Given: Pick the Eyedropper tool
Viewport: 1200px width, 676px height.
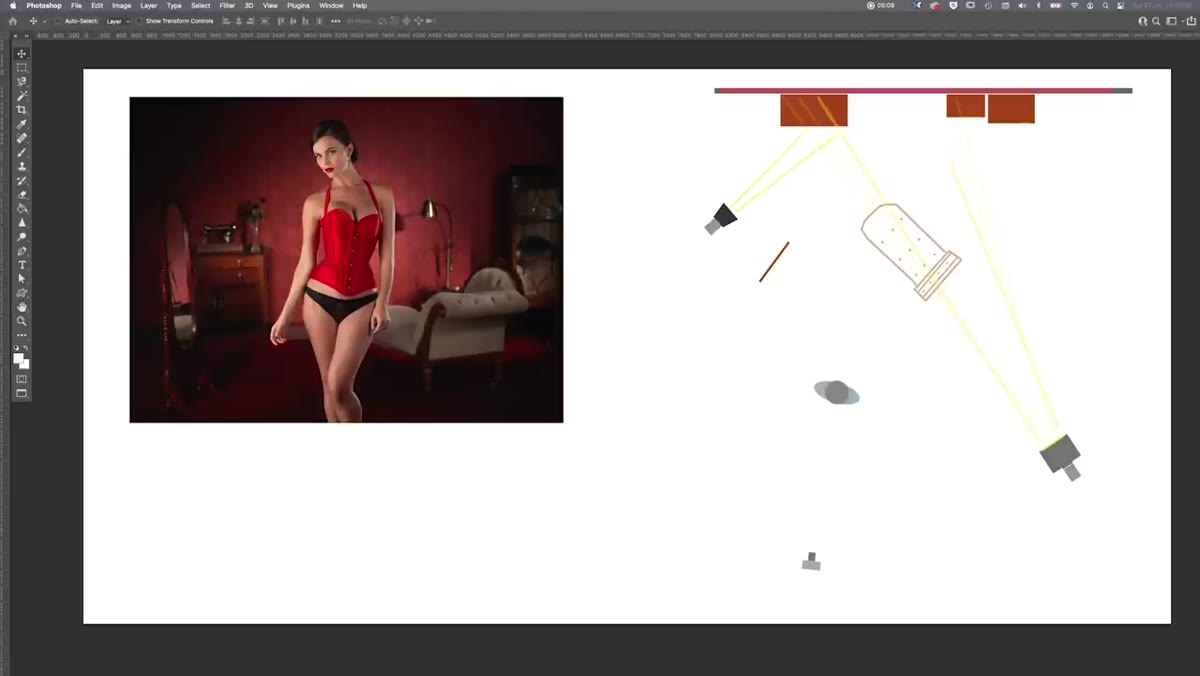Looking at the screenshot, I should pos(21,124).
